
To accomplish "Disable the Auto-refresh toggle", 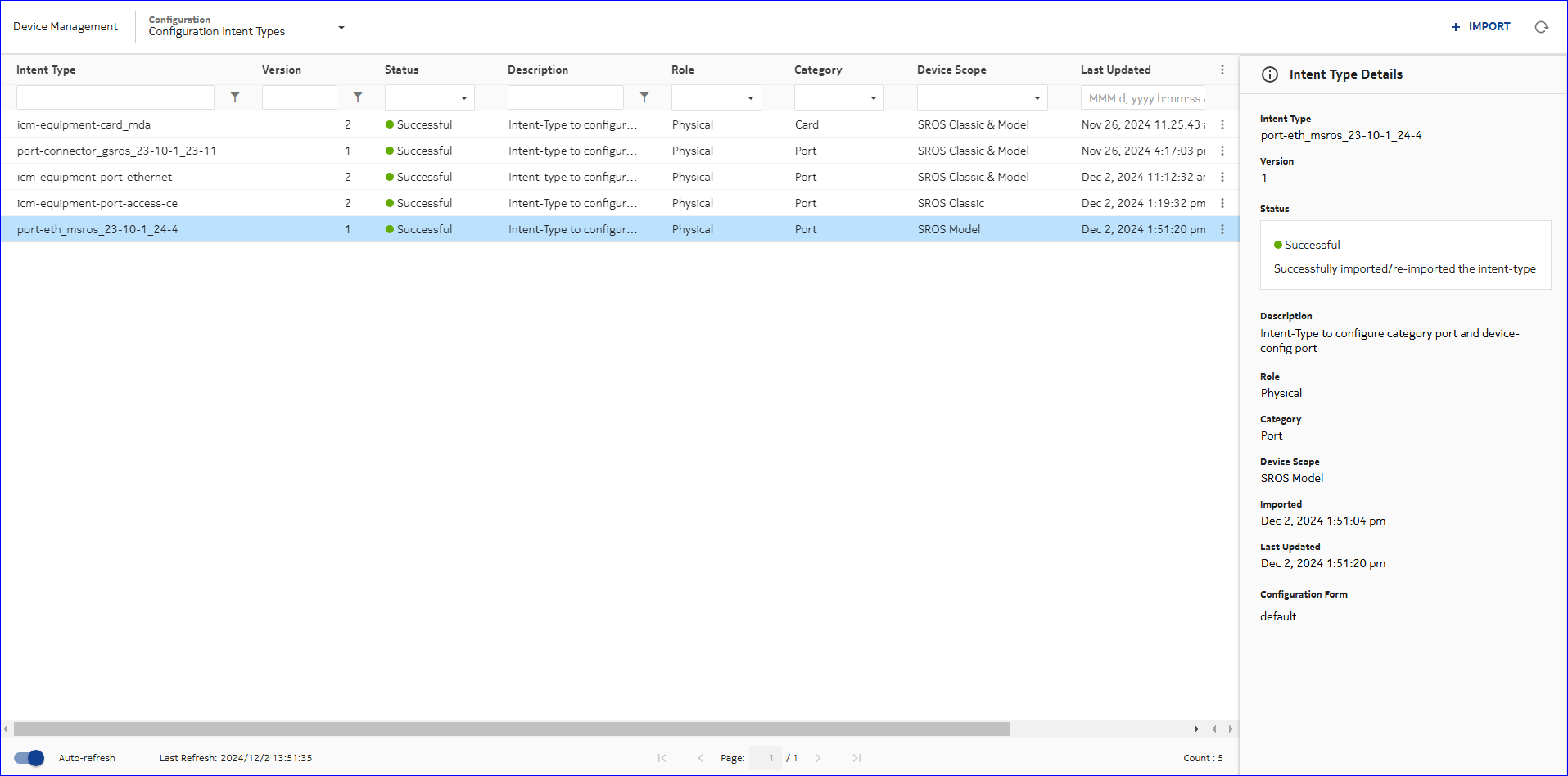I will 29,758.
